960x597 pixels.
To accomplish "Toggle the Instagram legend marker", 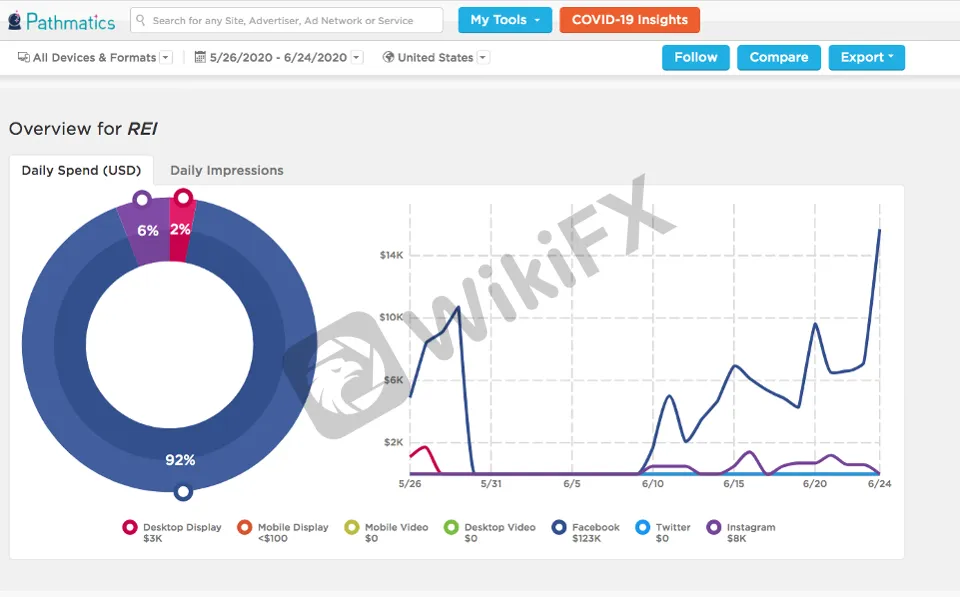I will 713,527.
